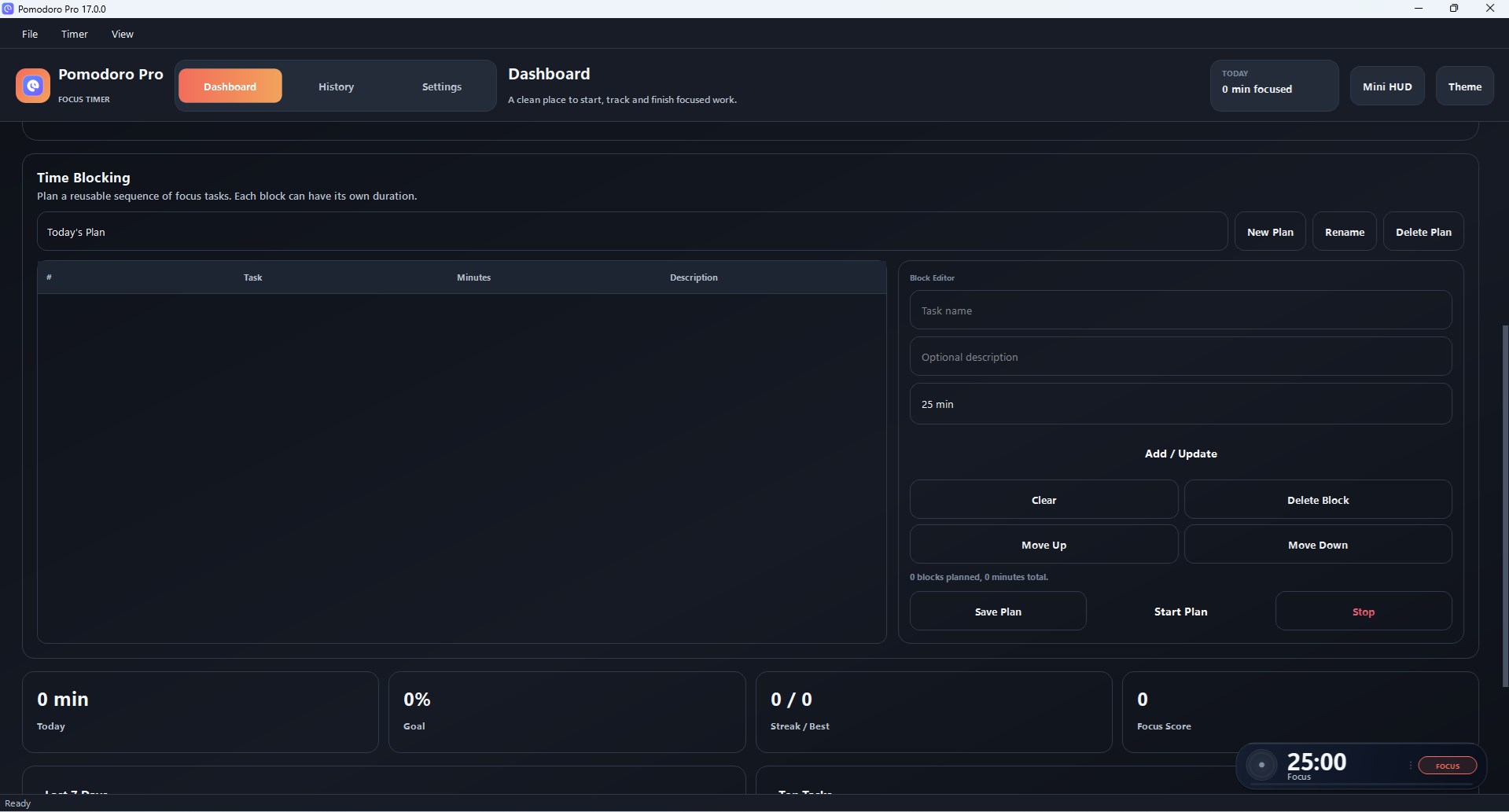The image size is (1509, 812).
Task: Click the mini HUD drag handle dots
Action: click(1410, 765)
